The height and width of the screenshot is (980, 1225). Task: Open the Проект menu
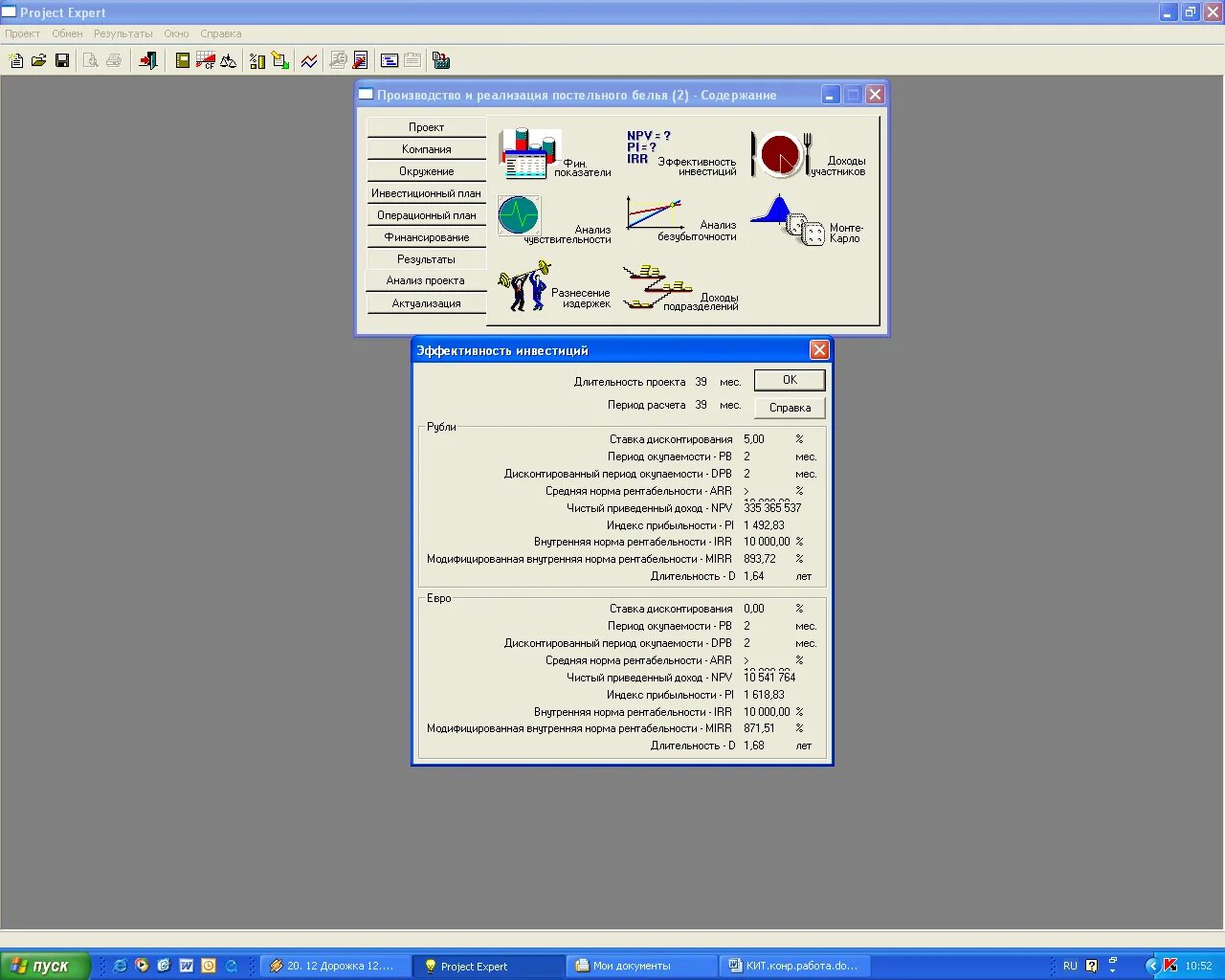tap(23, 33)
